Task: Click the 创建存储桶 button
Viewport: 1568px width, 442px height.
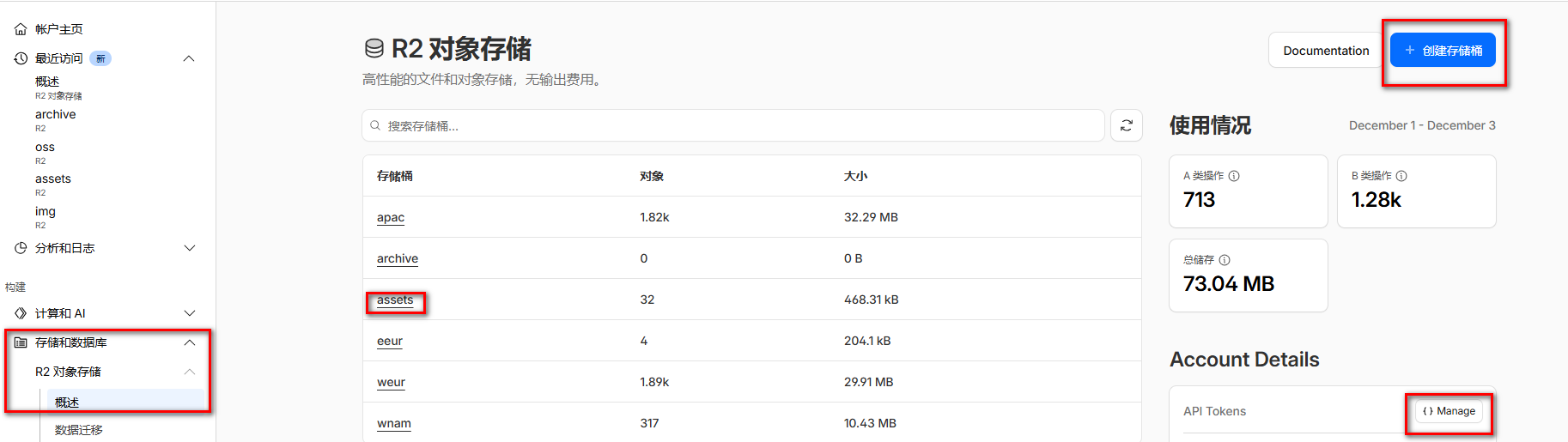Action: 1443,51
